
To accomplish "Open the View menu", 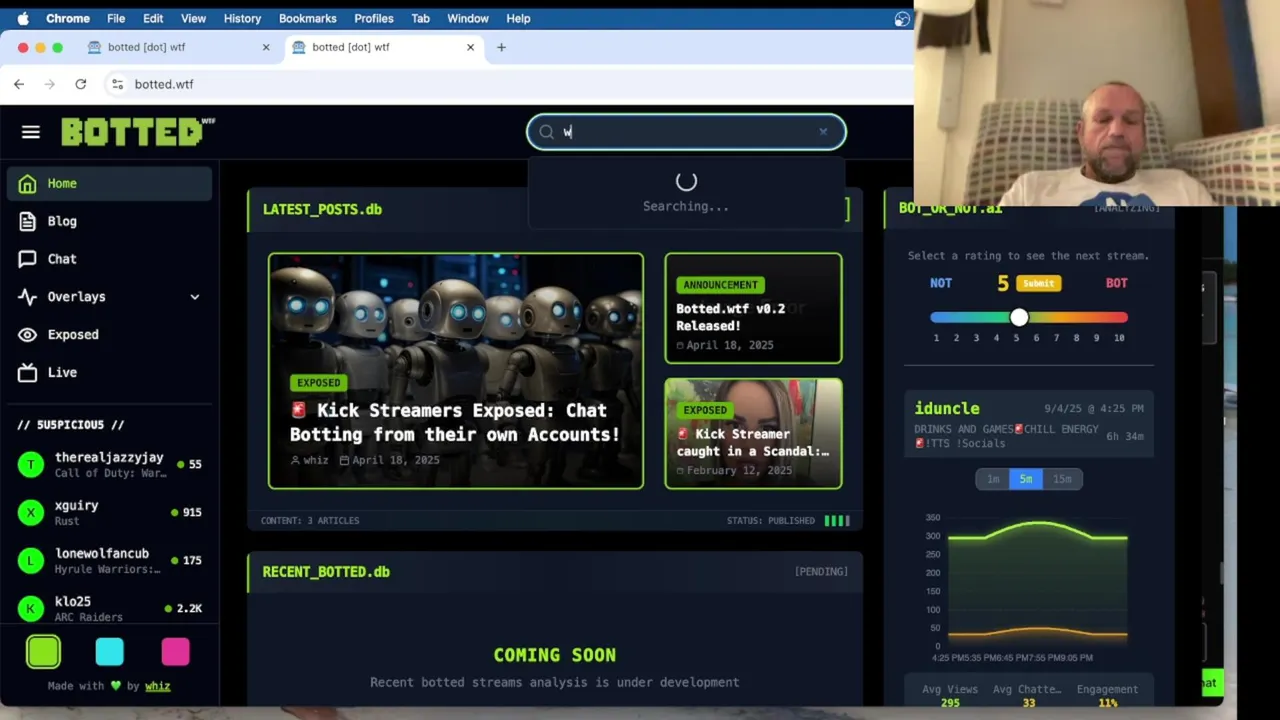I will click(193, 18).
